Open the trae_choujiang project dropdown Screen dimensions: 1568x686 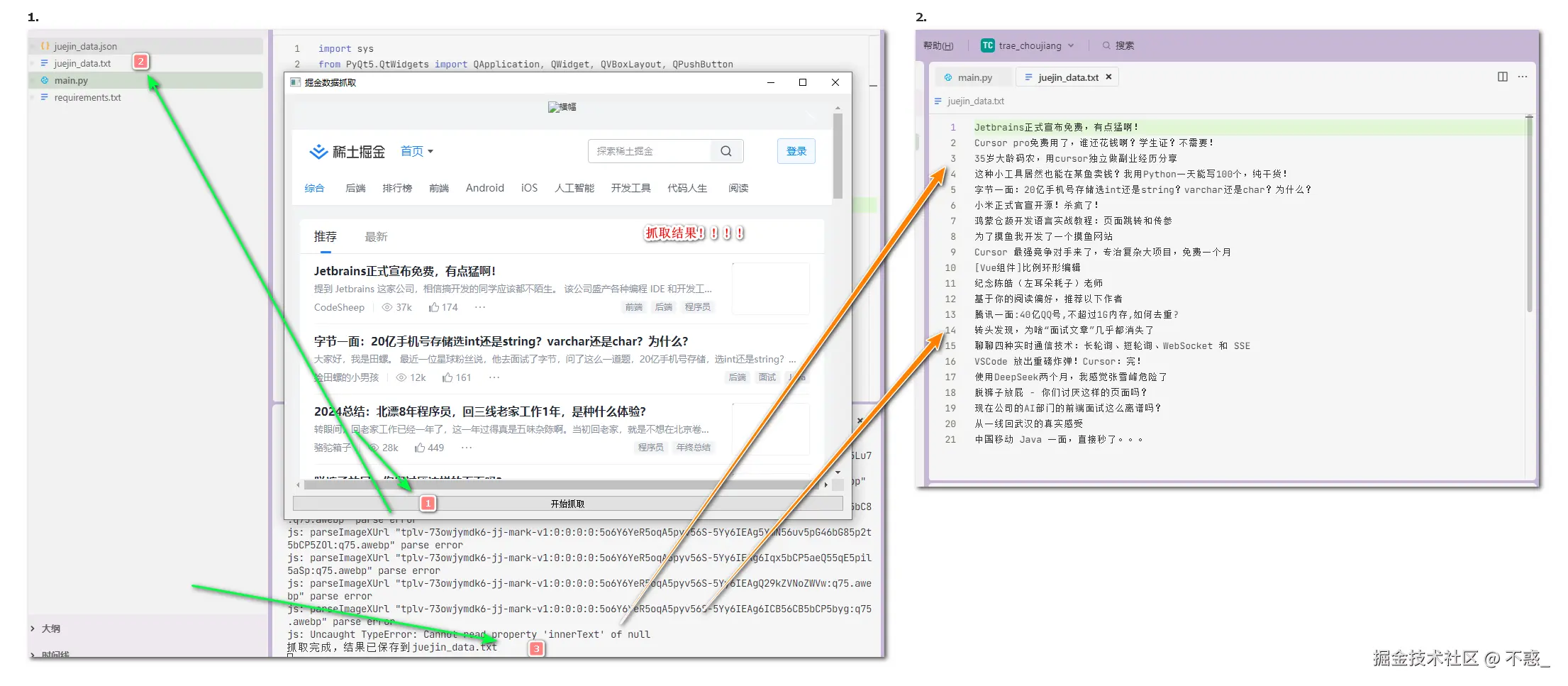click(1028, 45)
